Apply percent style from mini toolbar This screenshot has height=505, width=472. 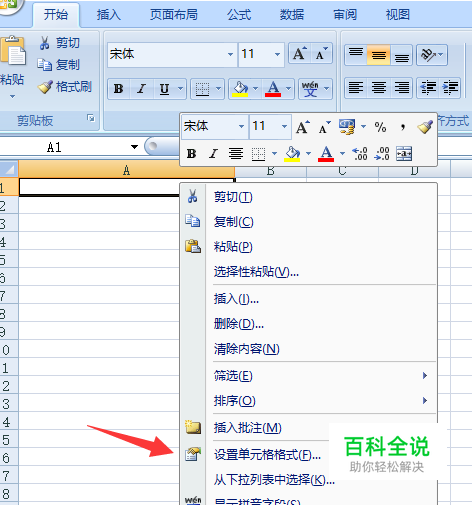click(x=380, y=127)
